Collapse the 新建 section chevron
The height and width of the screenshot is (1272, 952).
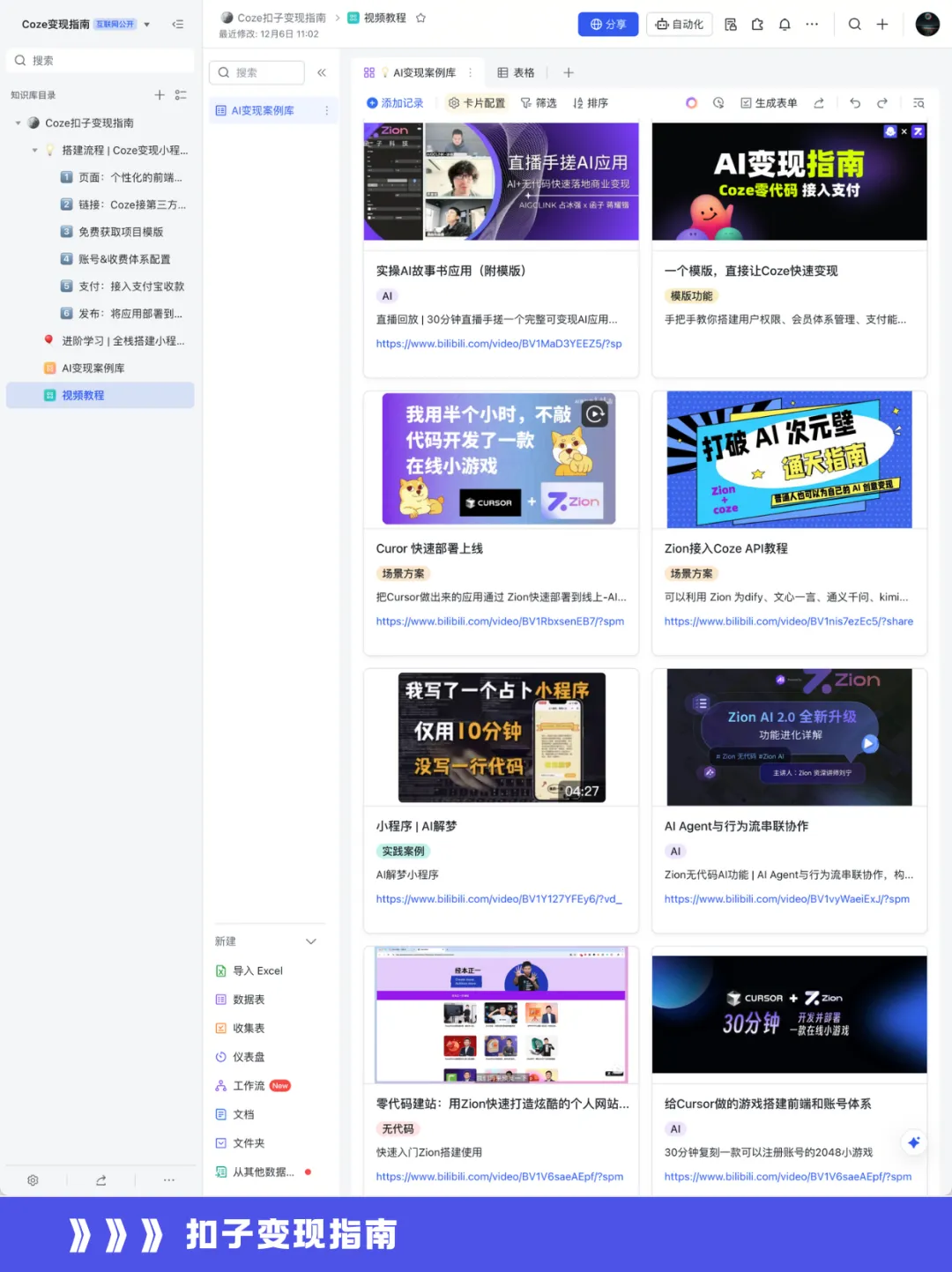[x=311, y=942]
